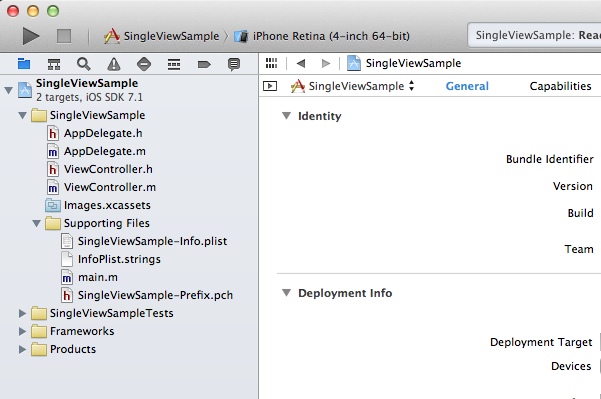Choose the iPhone Retina (4-inch 64-bit) destination
This screenshot has height=399, width=601.
click(x=322, y=36)
